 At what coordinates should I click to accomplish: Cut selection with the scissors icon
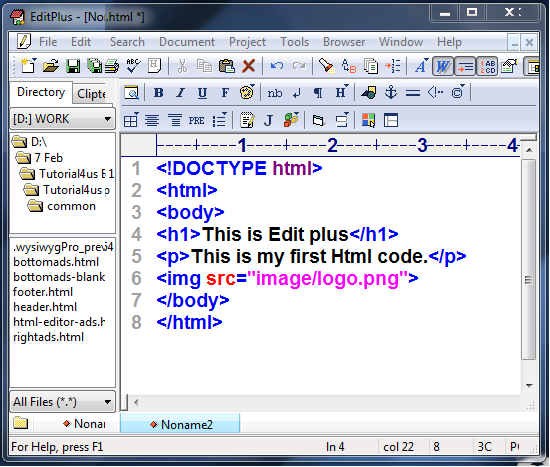[182, 66]
